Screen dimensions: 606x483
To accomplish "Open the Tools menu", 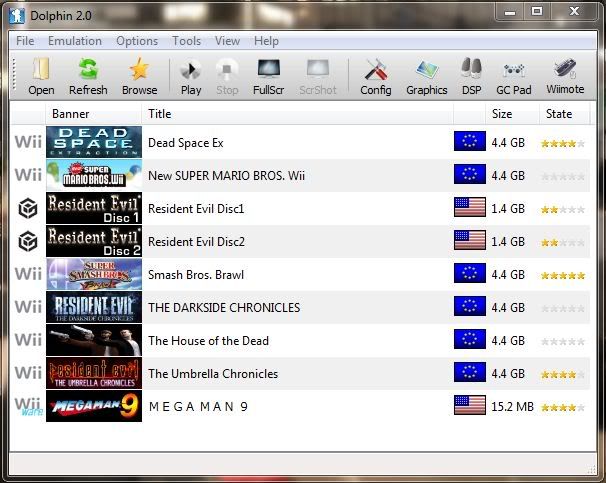I will point(187,41).
